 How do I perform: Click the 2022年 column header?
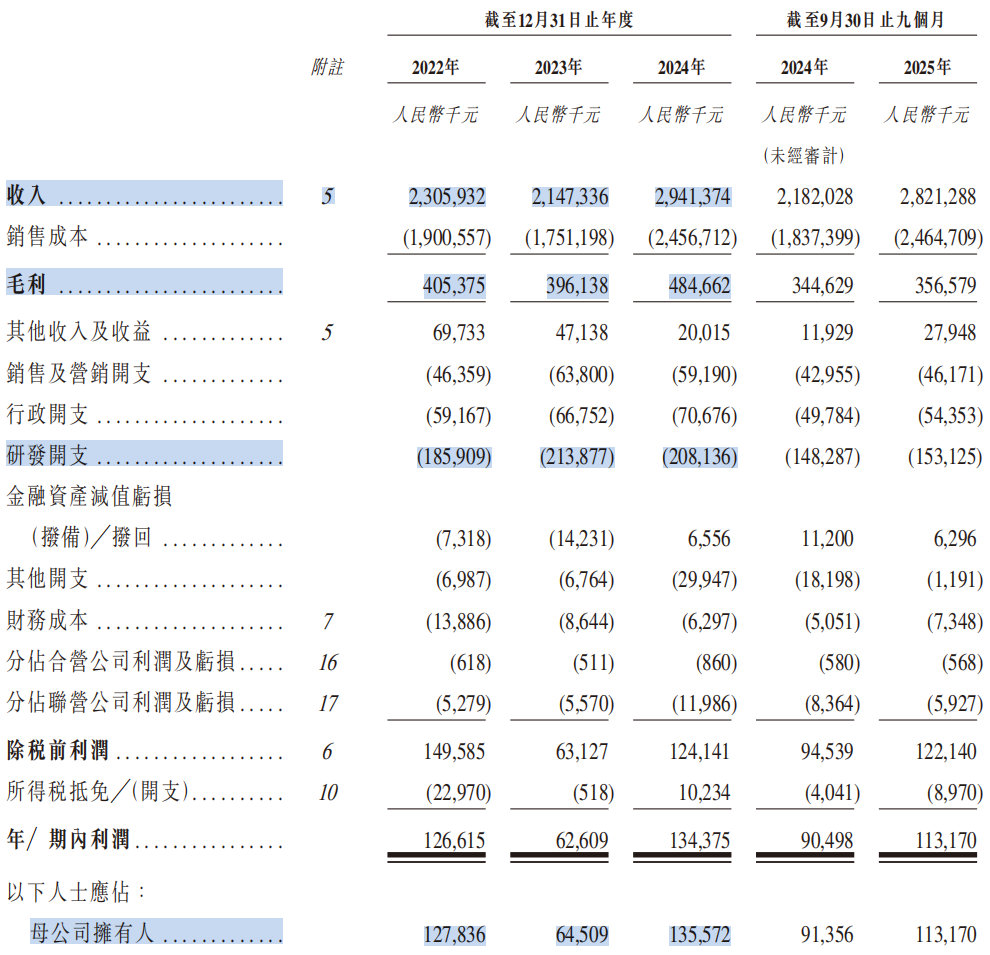point(436,67)
